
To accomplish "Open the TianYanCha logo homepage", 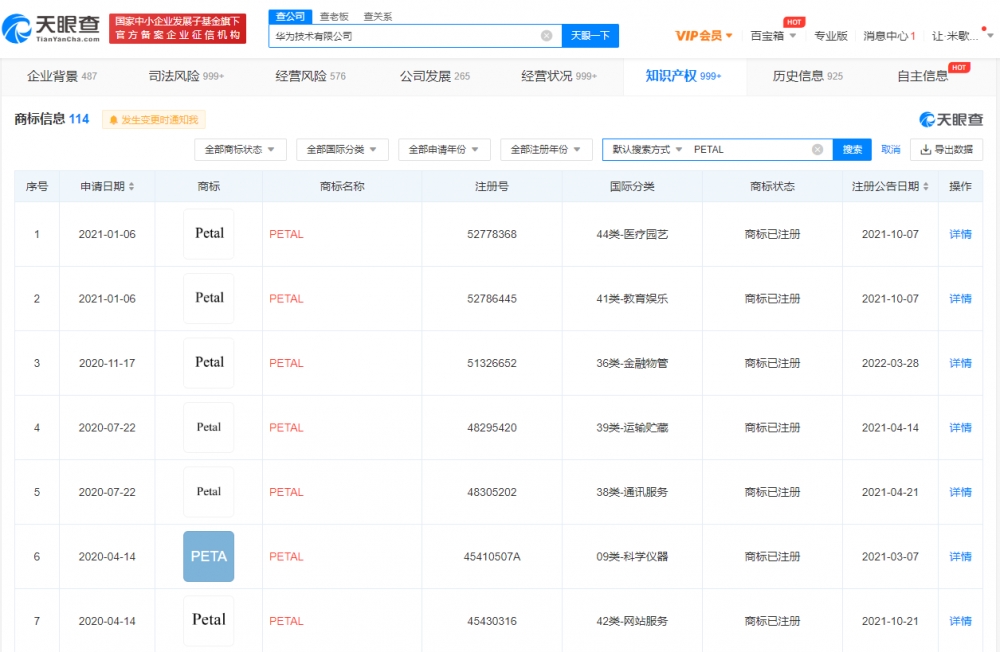I will click(51, 29).
